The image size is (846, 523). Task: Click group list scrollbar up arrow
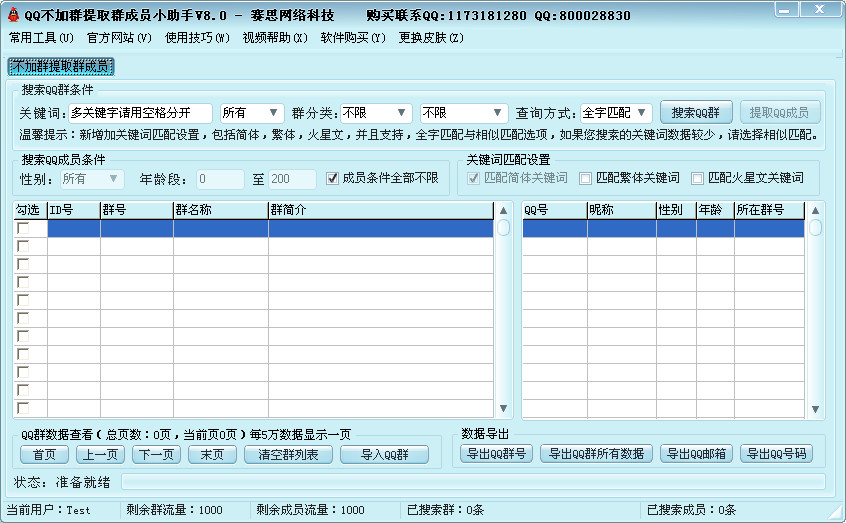coord(503,210)
